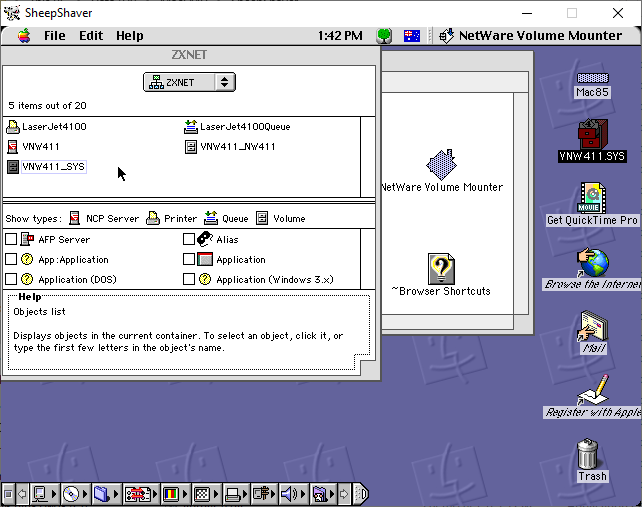The width and height of the screenshot is (642, 507).
Task: Open the Apple menu
Action: point(24,36)
